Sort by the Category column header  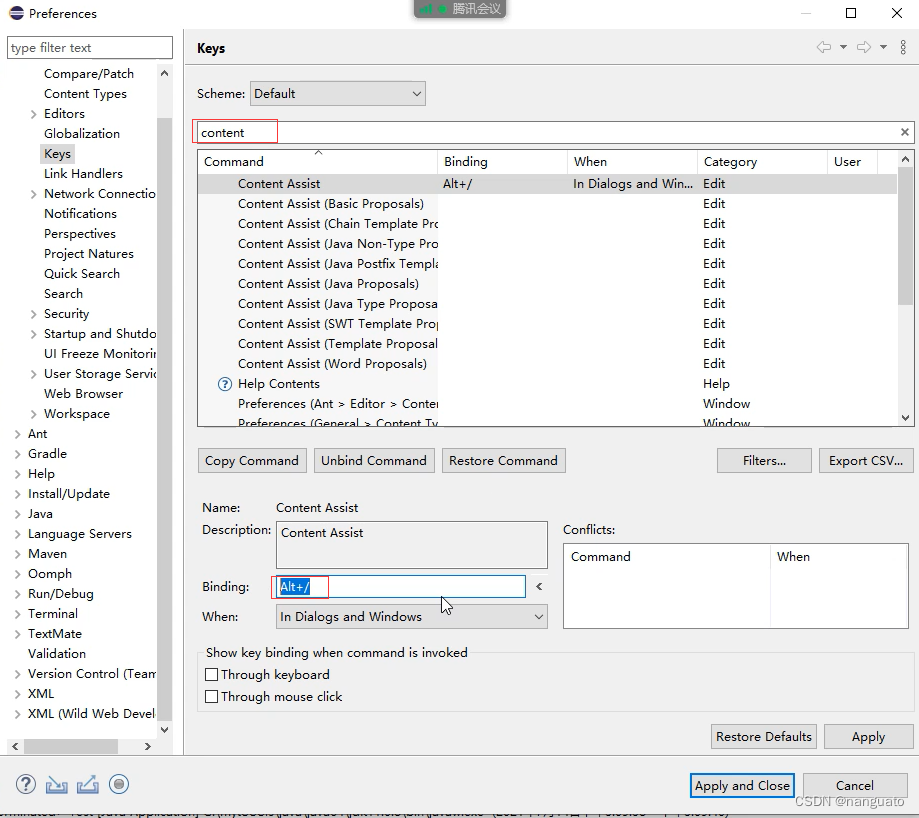[762, 162]
